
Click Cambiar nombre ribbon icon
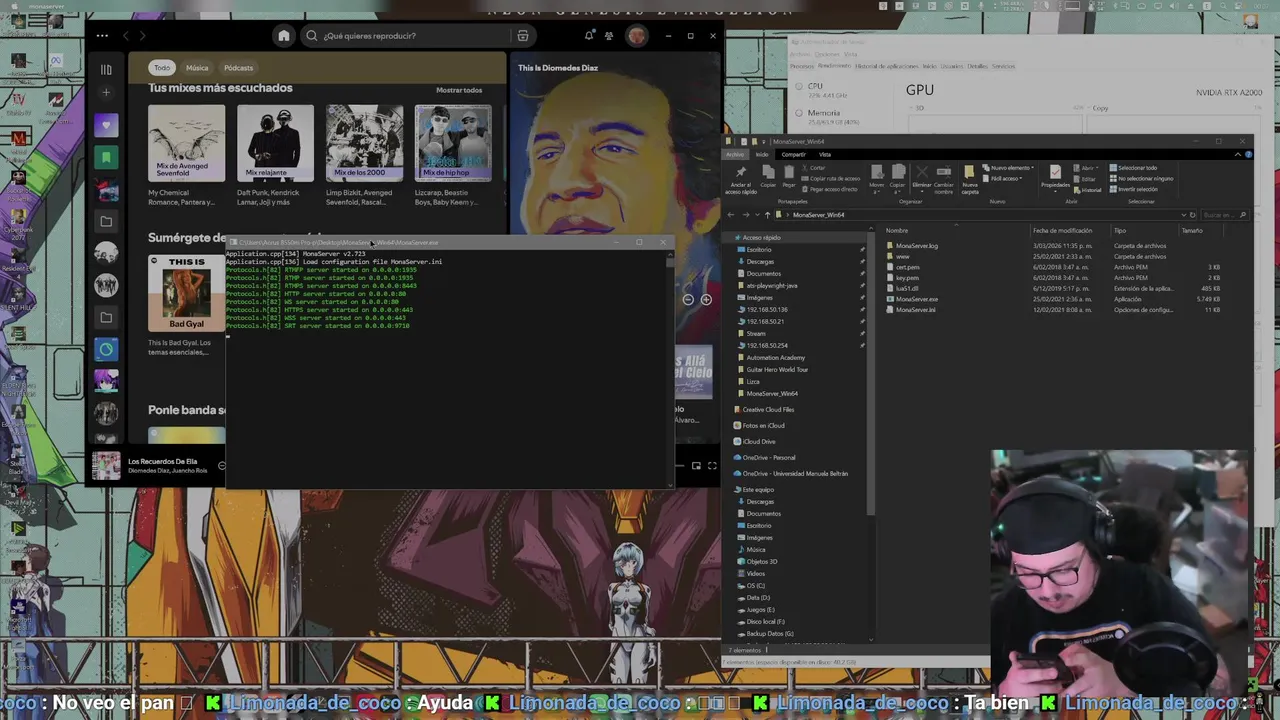944,179
